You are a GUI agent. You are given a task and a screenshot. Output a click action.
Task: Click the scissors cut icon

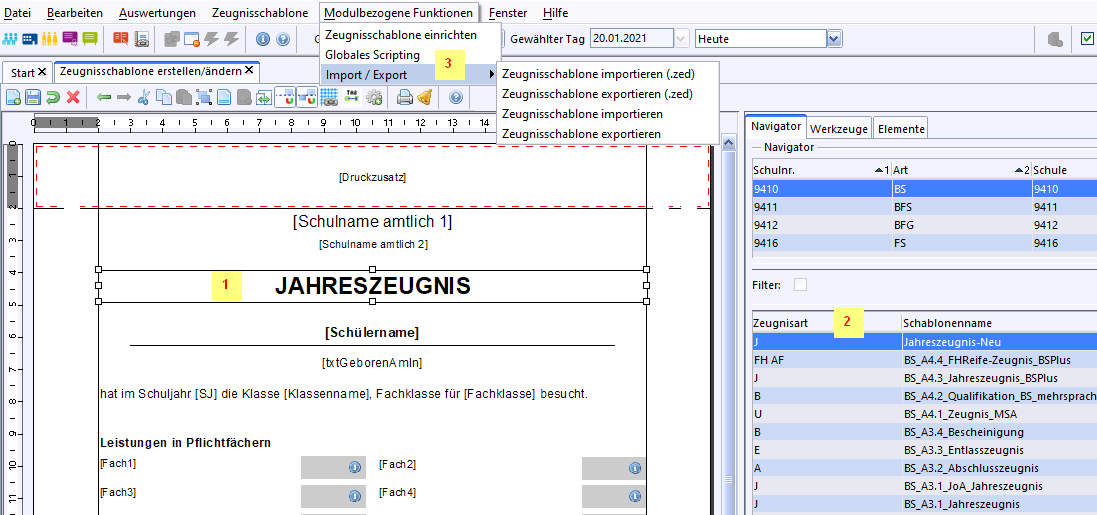coord(143,97)
